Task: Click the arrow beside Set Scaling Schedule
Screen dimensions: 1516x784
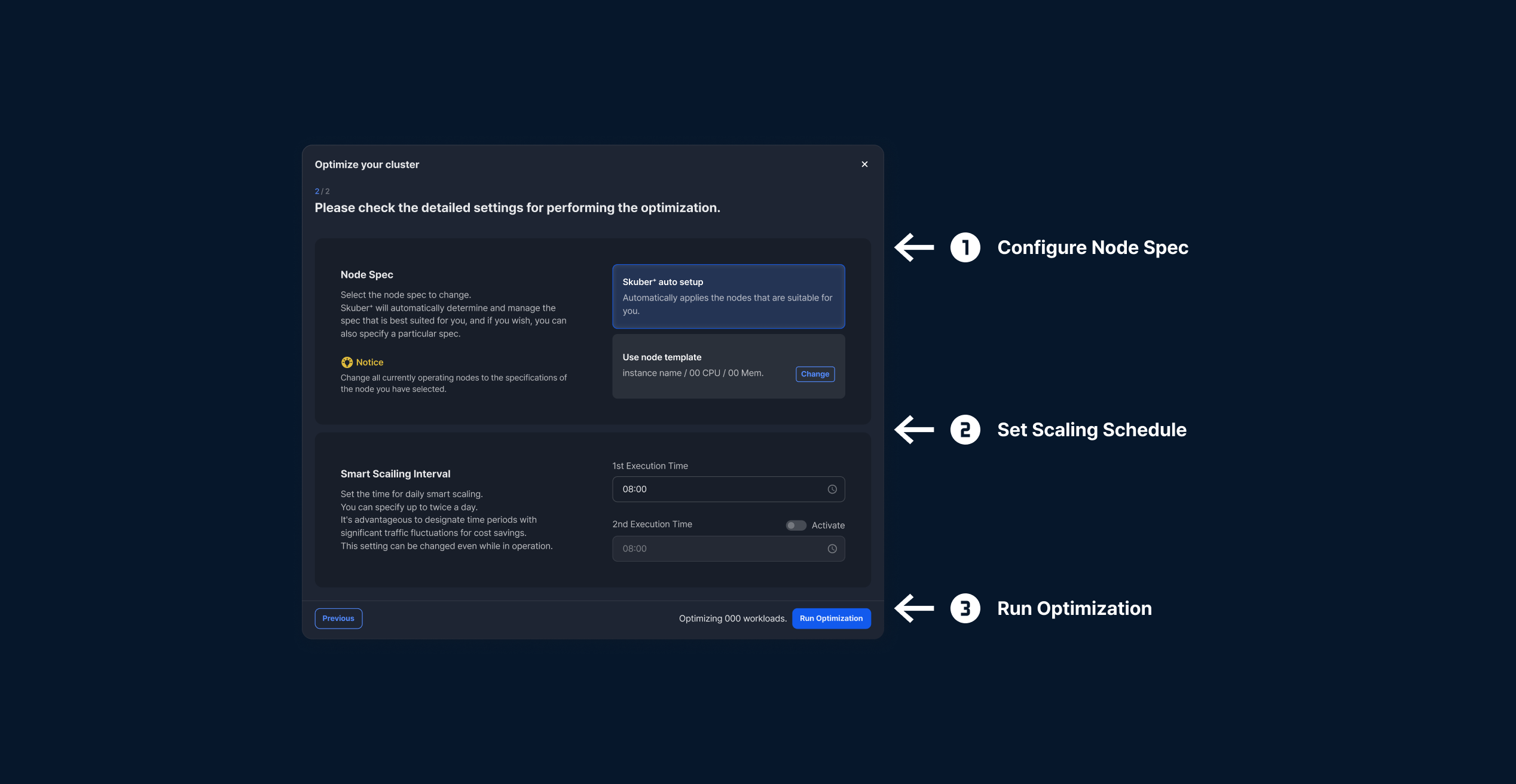Action: tap(914, 430)
